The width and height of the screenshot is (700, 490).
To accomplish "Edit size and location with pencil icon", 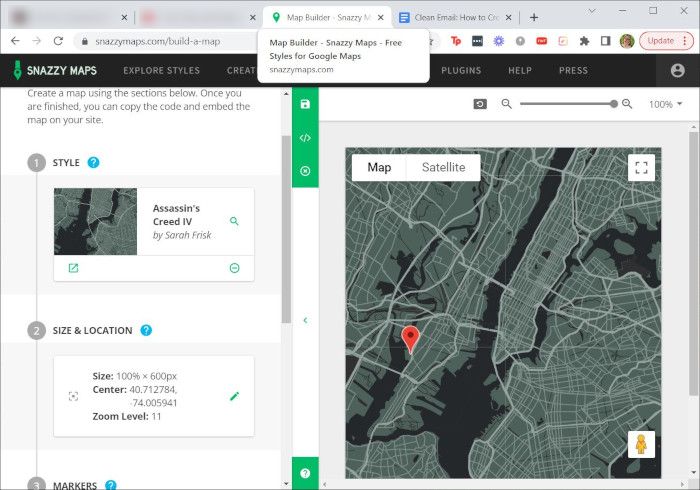I will pyautogui.click(x=234, y=396).
